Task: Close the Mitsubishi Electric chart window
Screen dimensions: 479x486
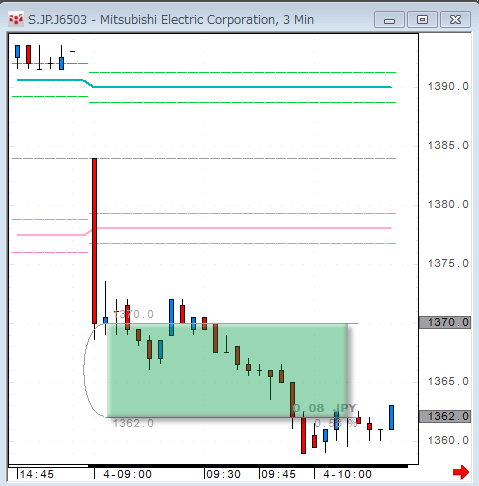Action: pyautogui.click(x=455, y=20)
